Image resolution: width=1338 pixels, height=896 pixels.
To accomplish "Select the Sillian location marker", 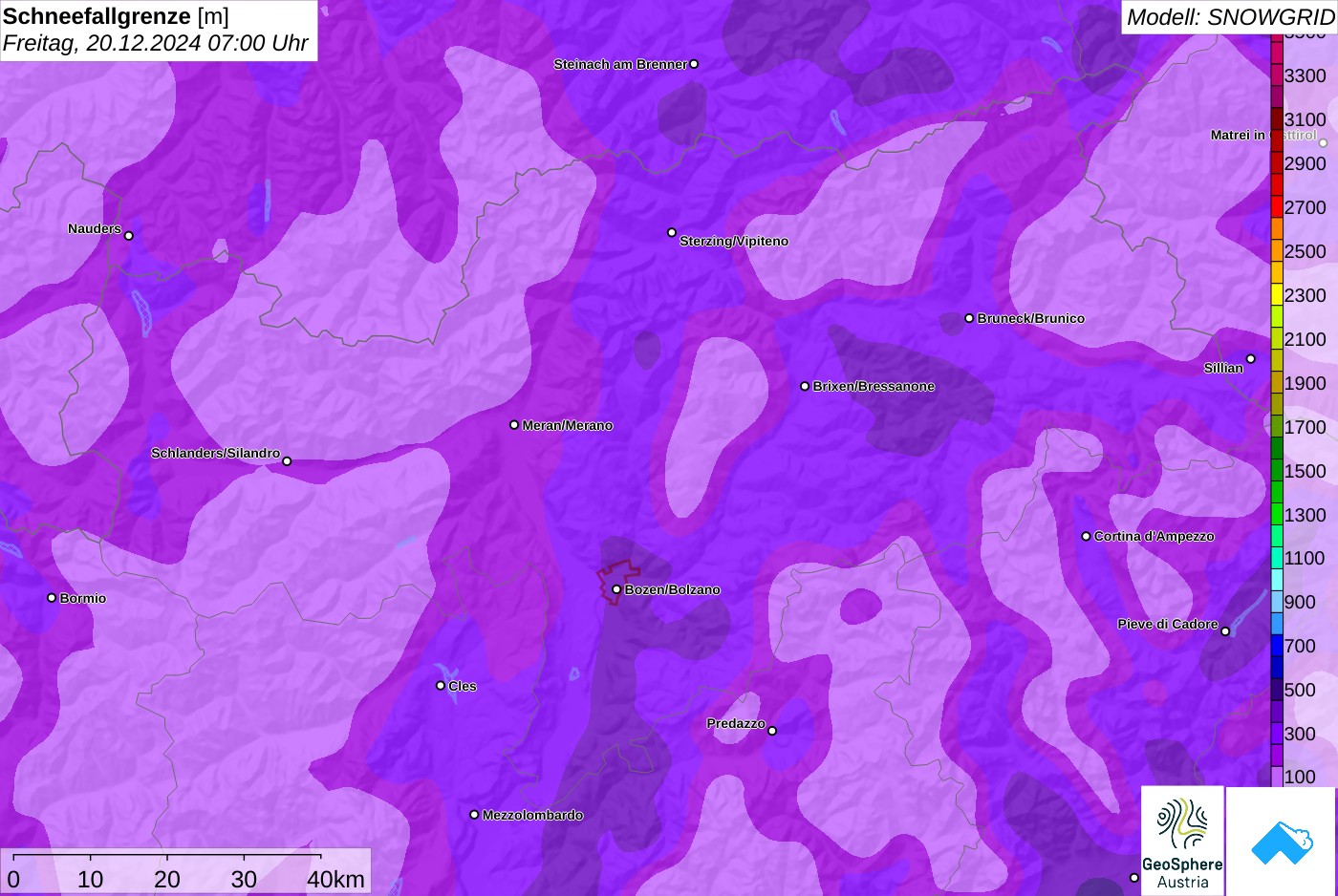I will point(1250,359).
